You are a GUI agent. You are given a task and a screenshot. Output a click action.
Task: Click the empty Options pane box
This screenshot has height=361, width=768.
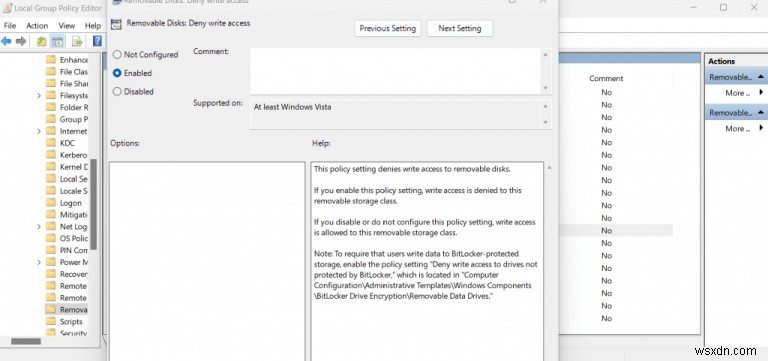tap(207, 261)
